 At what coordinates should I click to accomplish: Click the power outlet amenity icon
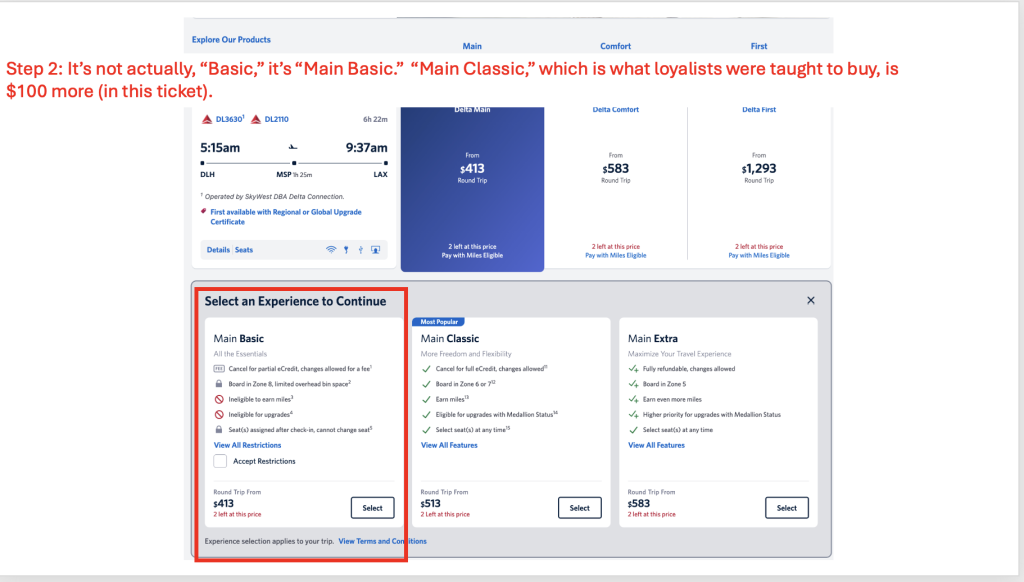346,250
